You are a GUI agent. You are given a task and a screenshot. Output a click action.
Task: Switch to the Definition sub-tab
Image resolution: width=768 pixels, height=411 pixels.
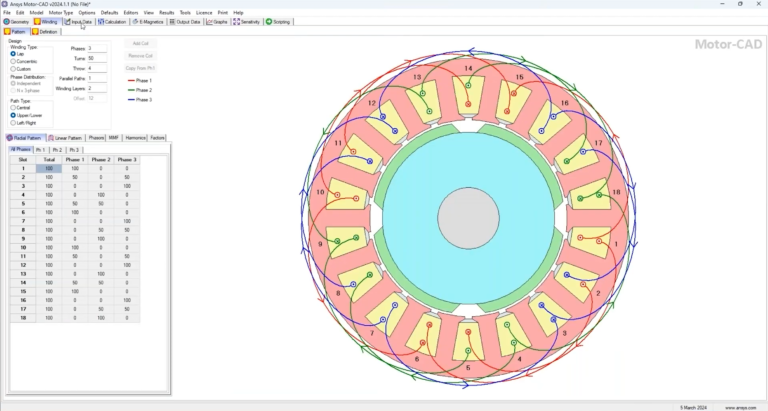coord(45,31)
